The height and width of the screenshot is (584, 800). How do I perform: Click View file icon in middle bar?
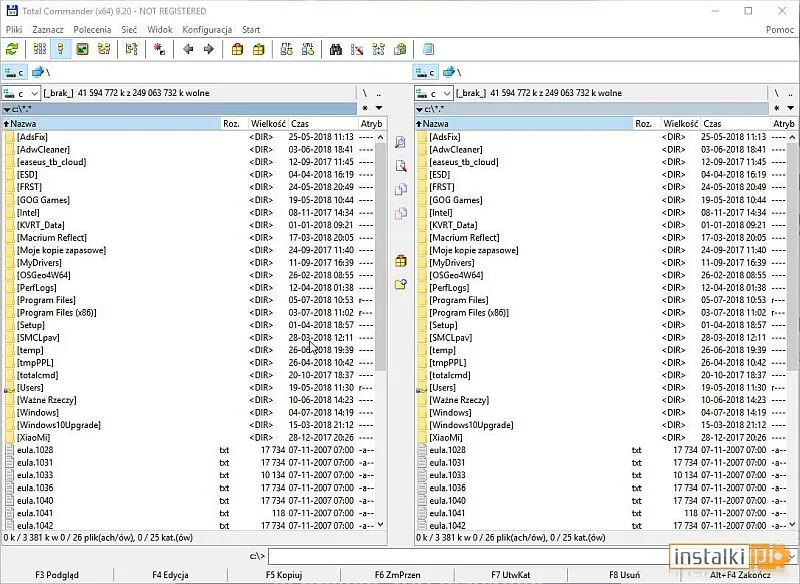pos(401,143)
